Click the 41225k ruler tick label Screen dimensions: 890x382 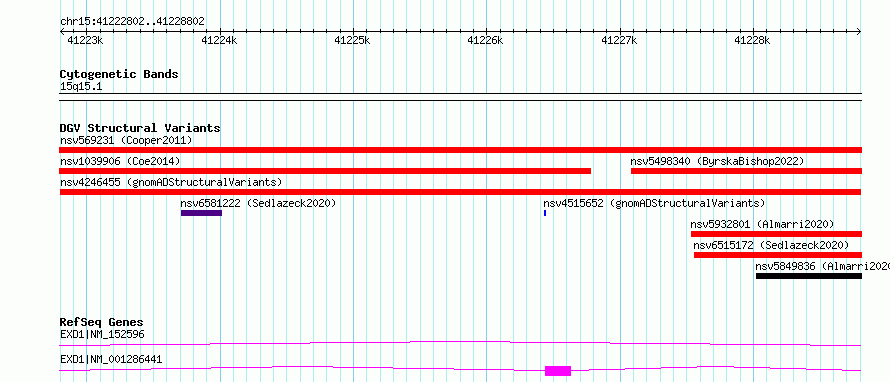coord(352,40)
